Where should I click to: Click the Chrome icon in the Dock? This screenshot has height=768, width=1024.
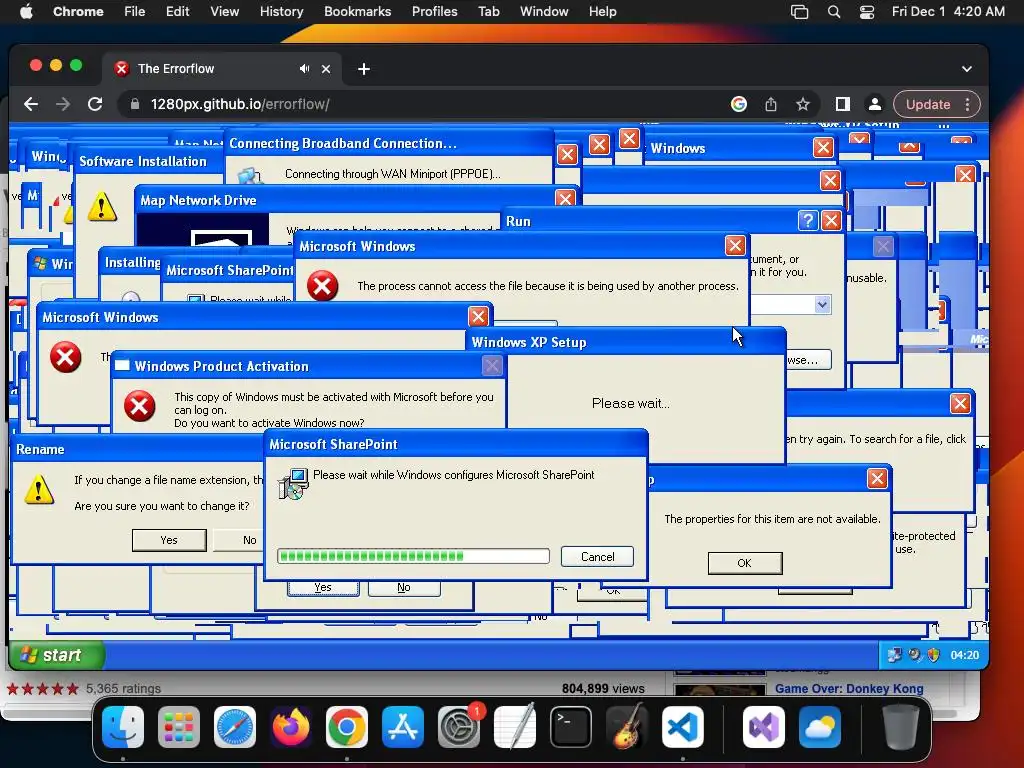click(347, 727)
